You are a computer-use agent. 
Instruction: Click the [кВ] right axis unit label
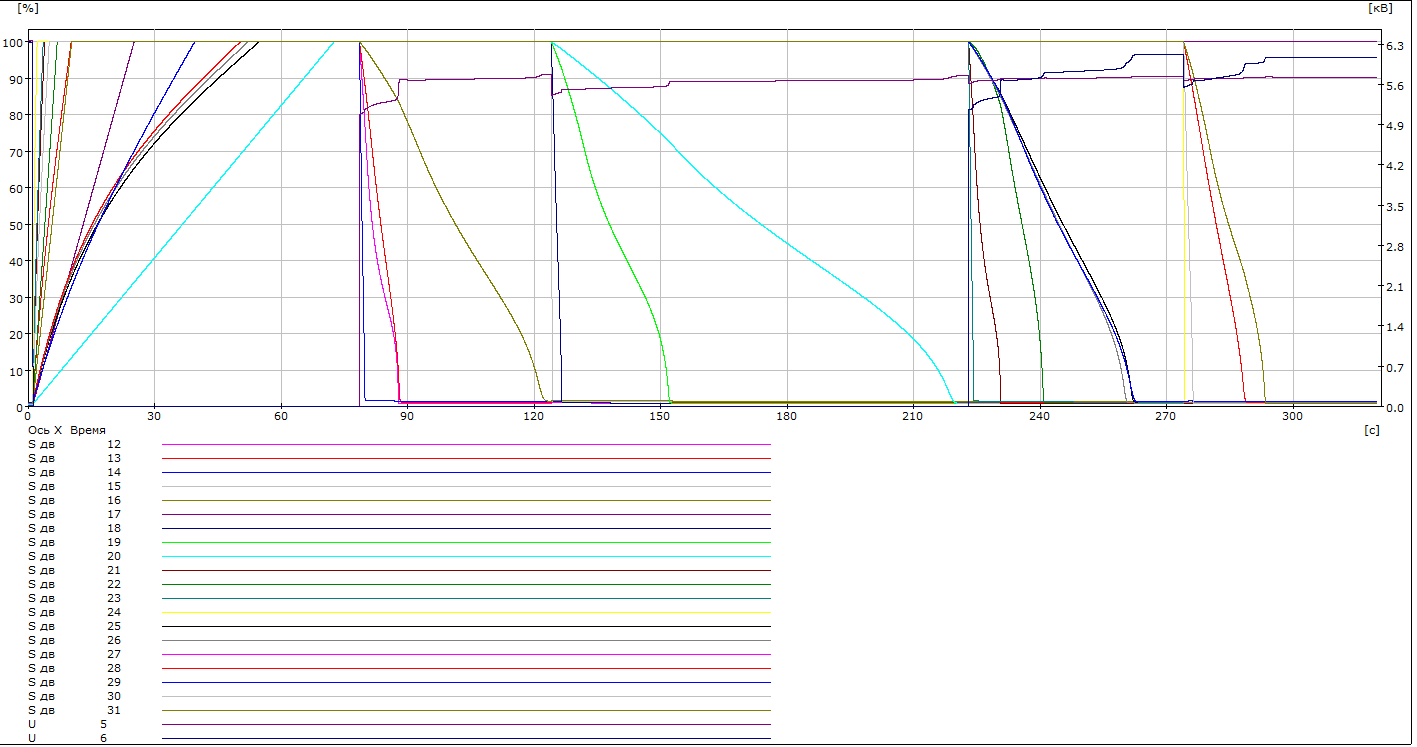[1378, 7]
